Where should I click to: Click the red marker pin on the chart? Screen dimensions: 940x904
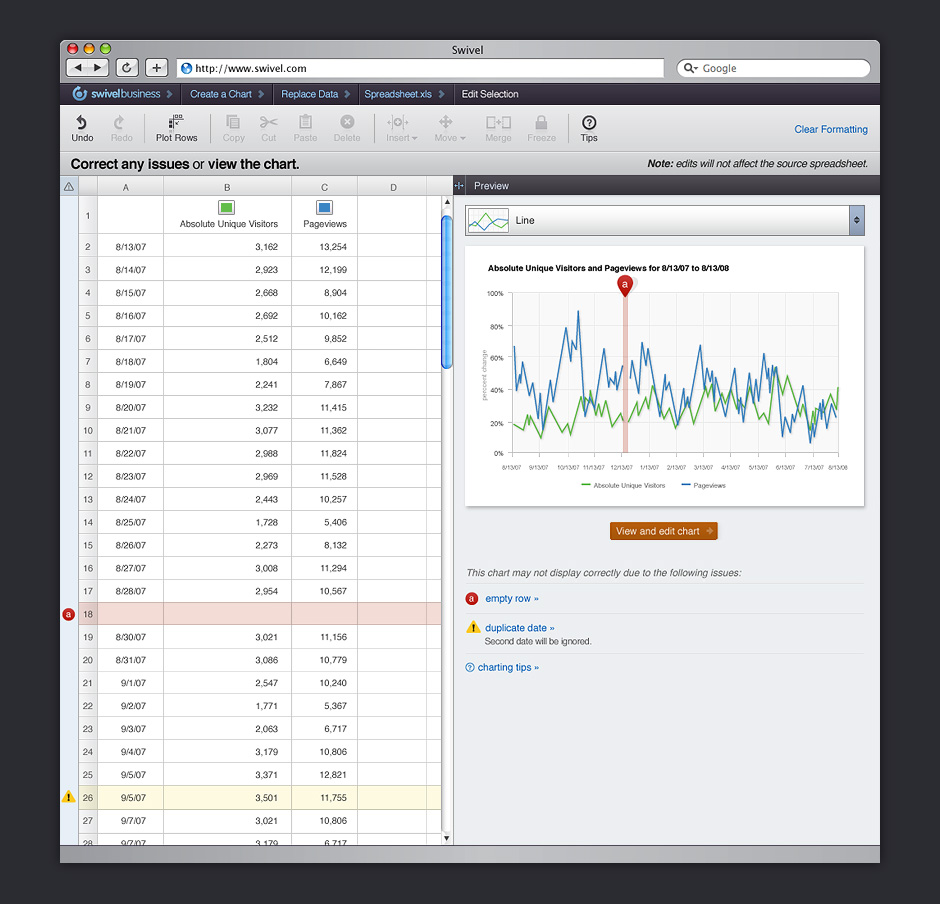625,286
